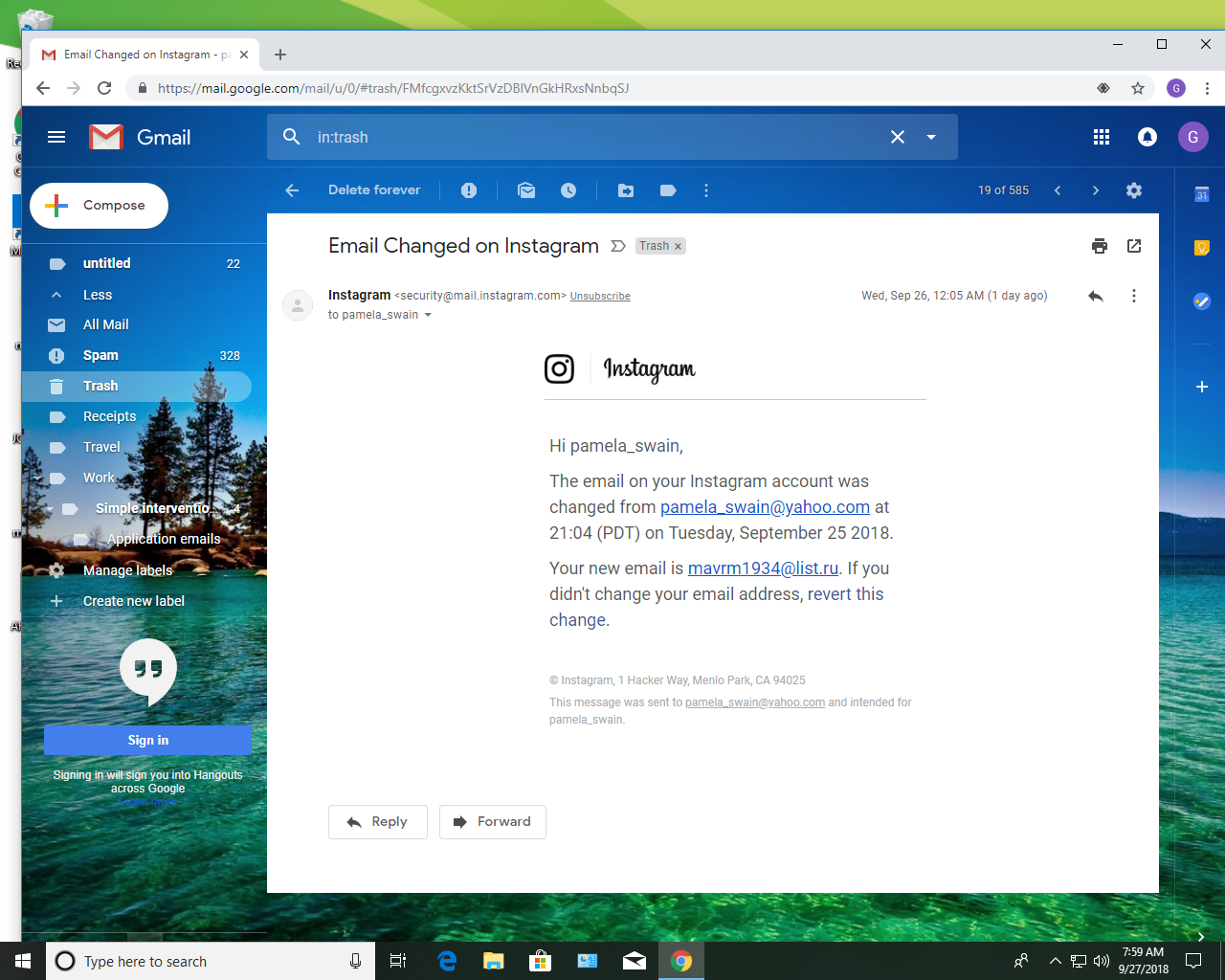The width and height of the screenshot is (1225, 980).
Task: Show details arrow next to pamela_swain recipient
Action: tap(428, 315)
